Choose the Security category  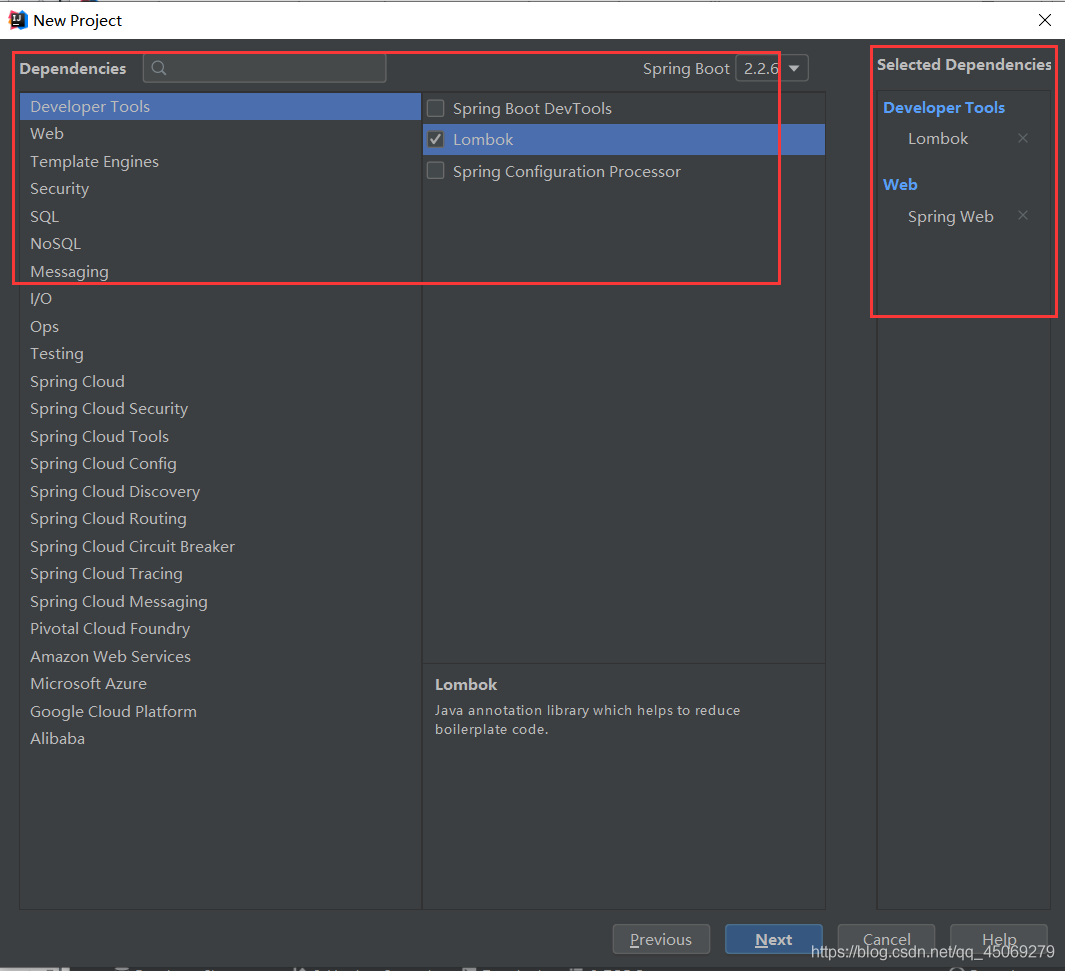pos(221,189)
